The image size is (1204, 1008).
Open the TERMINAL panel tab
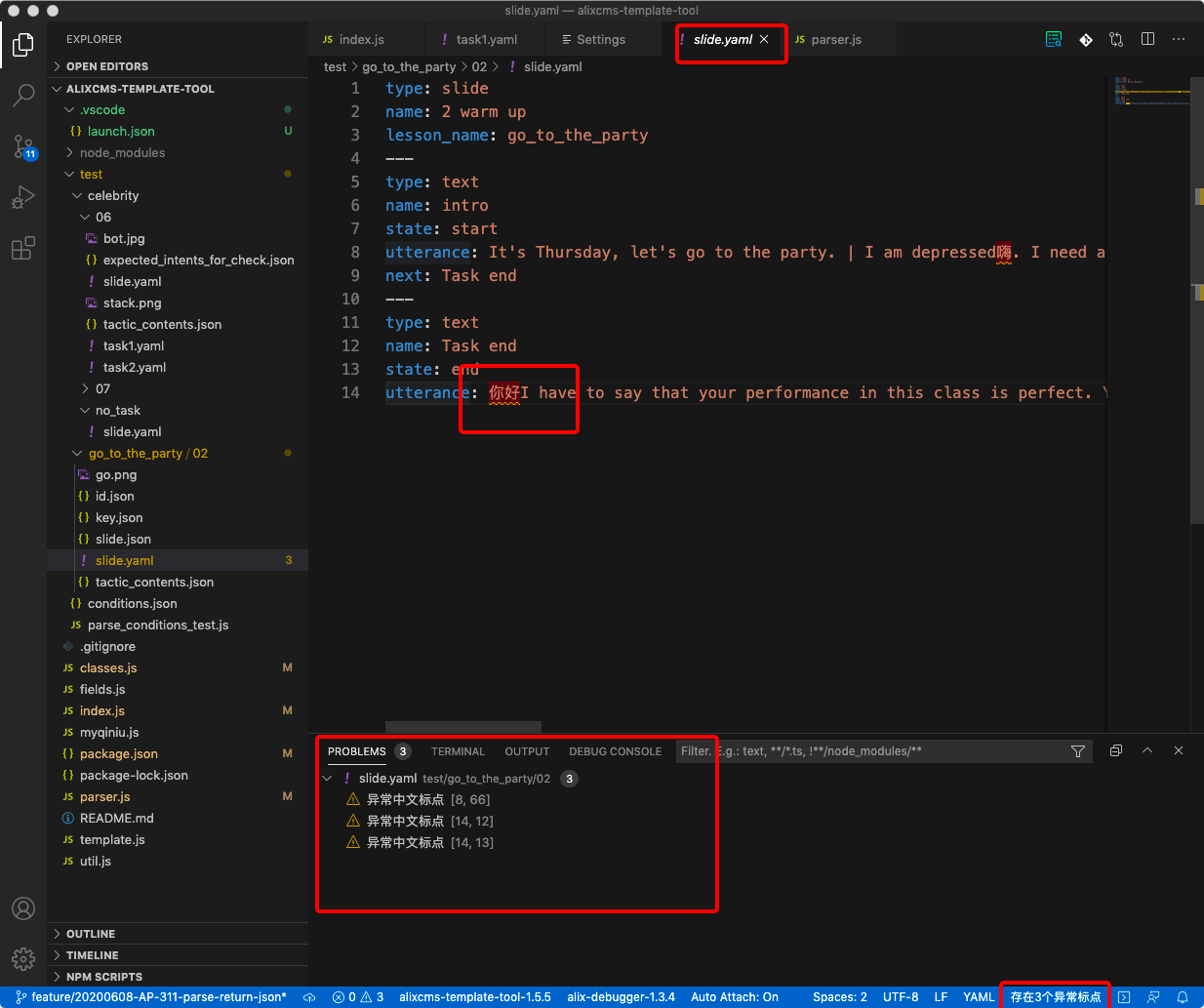[x=458, y=751]
